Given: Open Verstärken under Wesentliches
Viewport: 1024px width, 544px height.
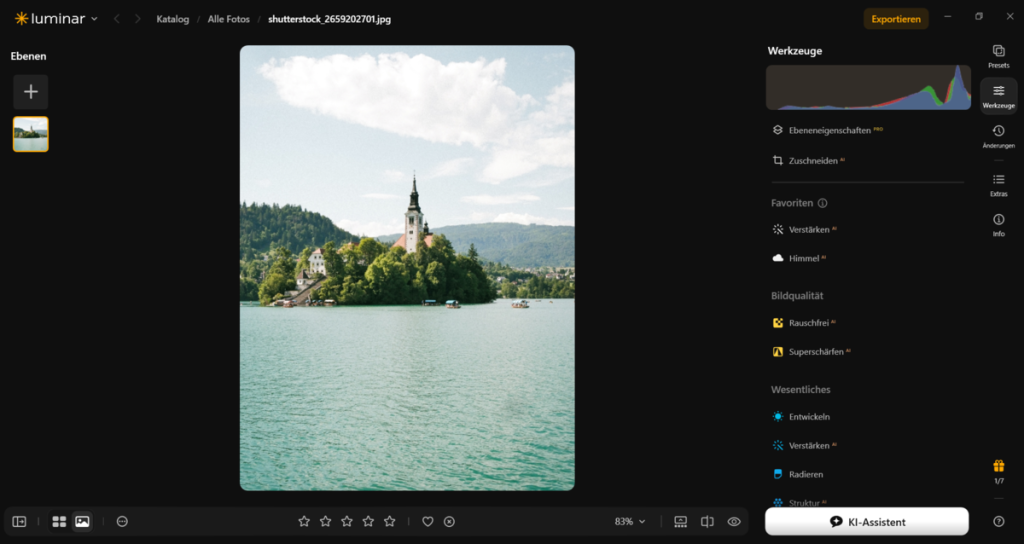Looking at the screenshot, I should point(804,445).
